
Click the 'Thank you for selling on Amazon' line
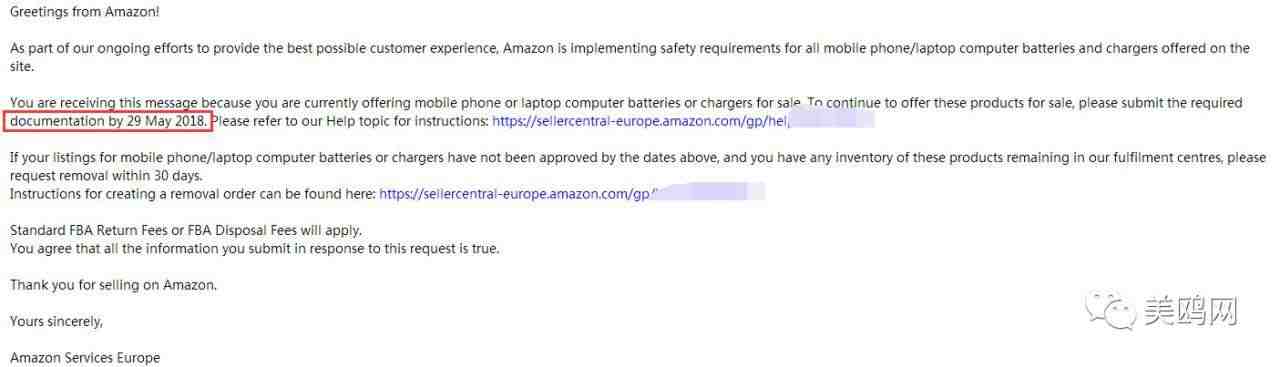[x=113, y=284]
